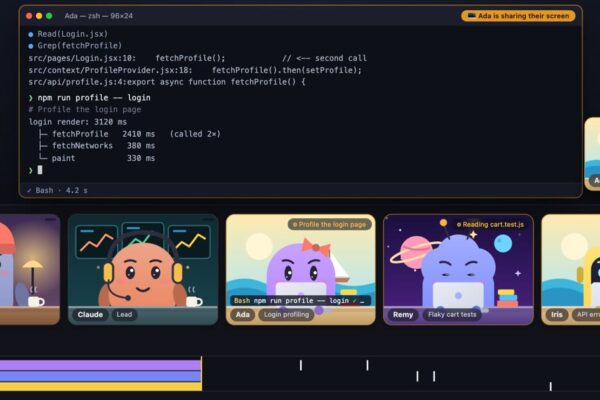The image size is (600, 400).
Task: Click the src/pages/Login.jsx:10 result line
Action: click(197, 58)
